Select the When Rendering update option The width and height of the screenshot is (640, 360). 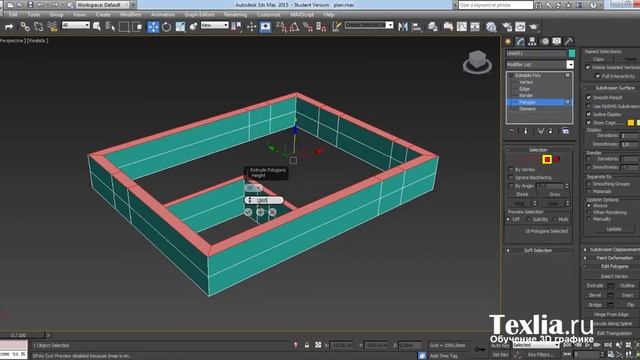tap(589, 212)
